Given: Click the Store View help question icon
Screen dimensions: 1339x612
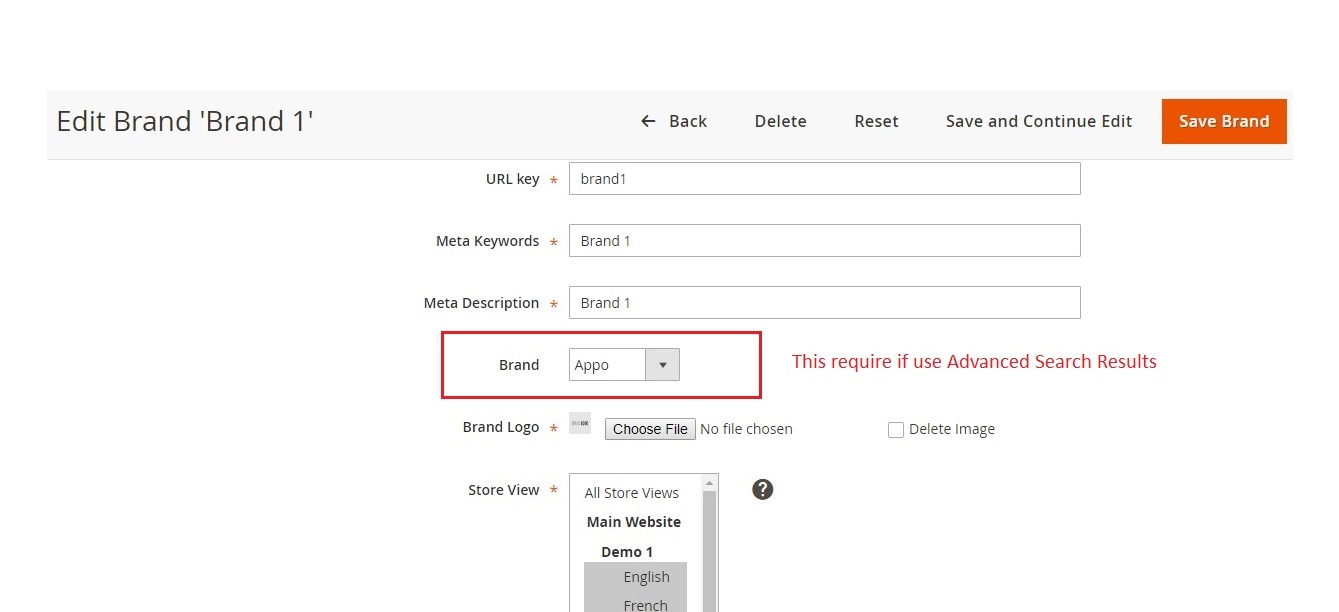Looking at the screenshot, I should 762,489.
